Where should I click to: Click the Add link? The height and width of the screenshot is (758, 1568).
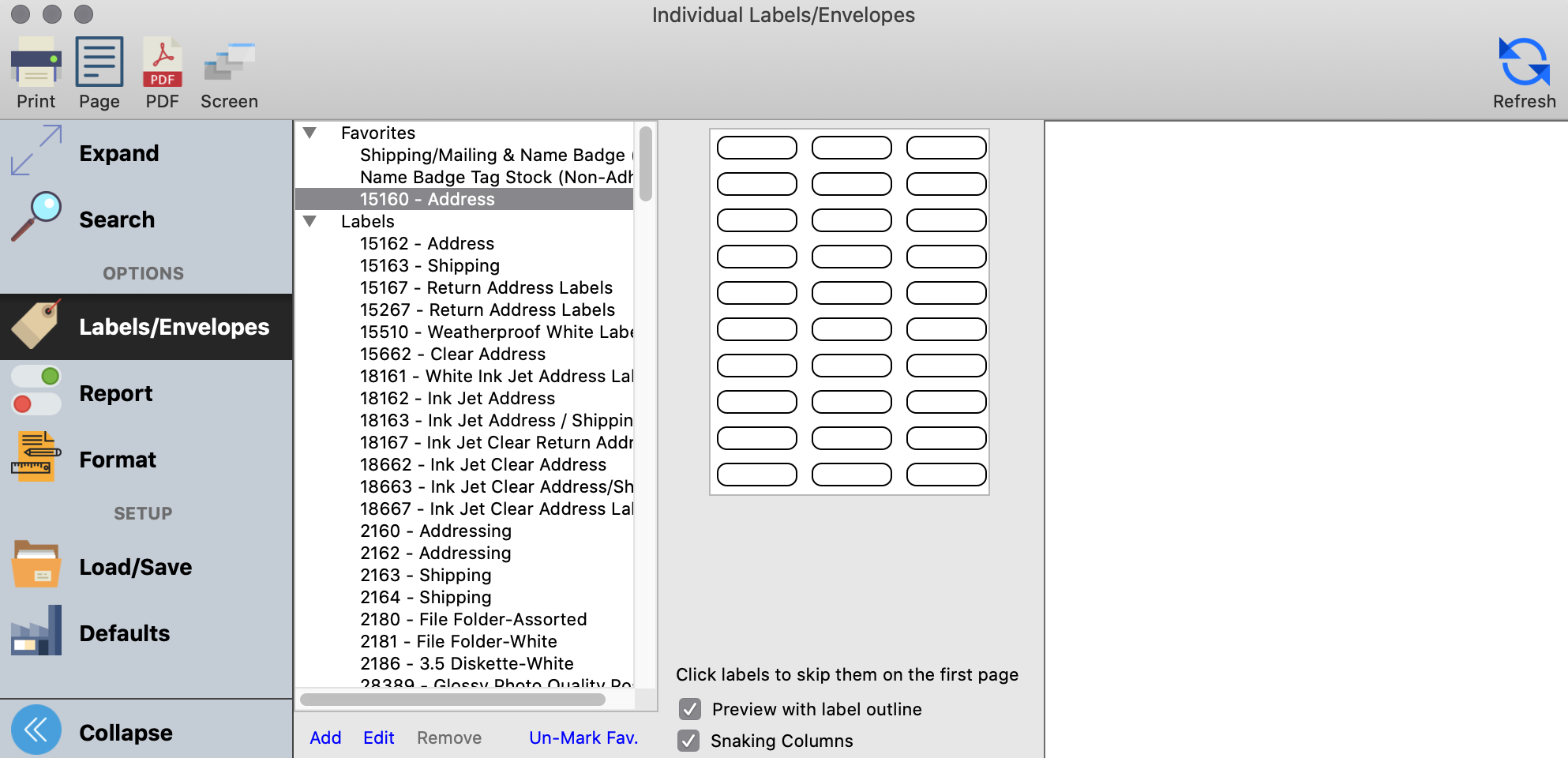tap(325, 737)
